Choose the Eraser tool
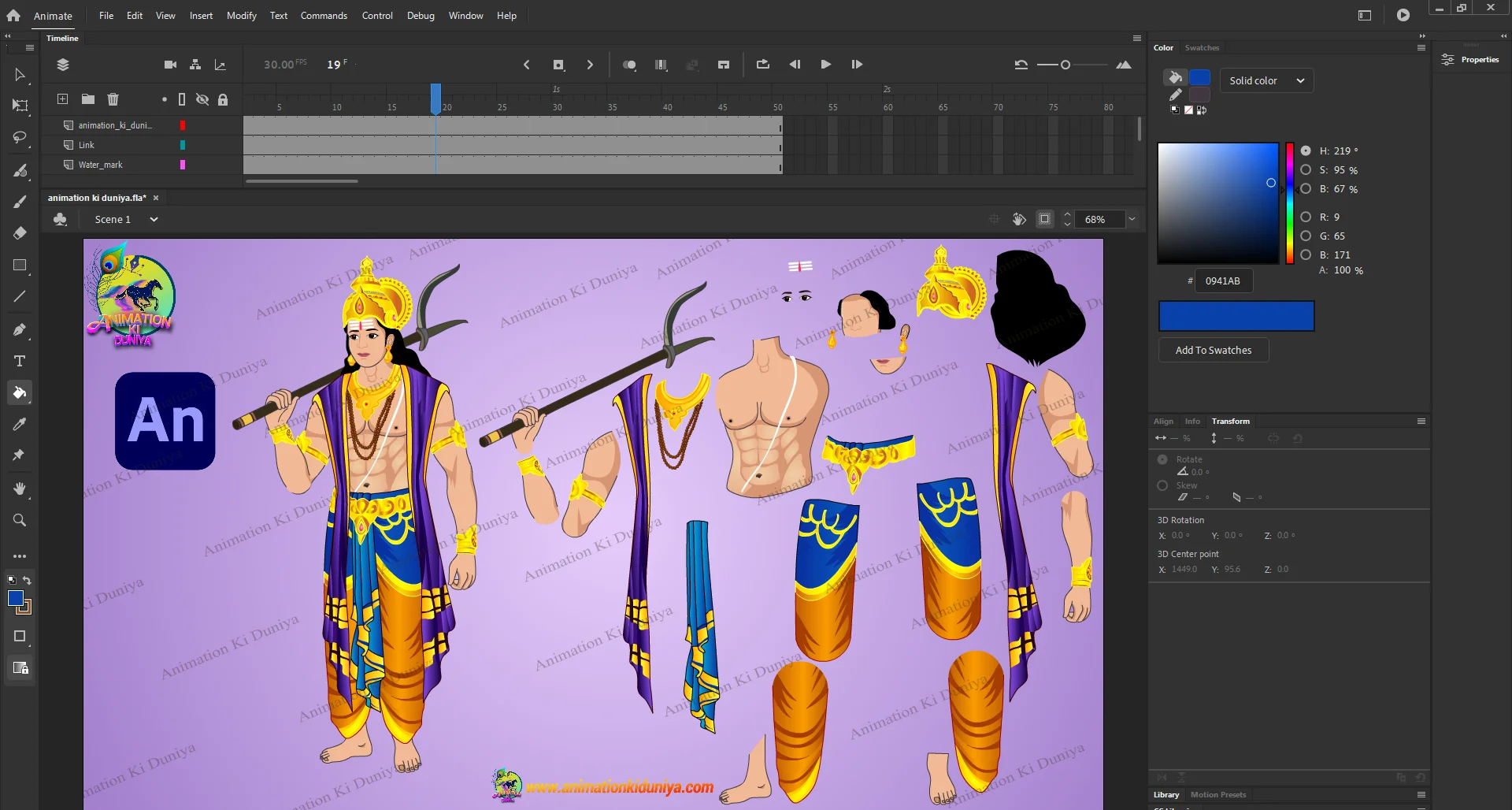 20,233
